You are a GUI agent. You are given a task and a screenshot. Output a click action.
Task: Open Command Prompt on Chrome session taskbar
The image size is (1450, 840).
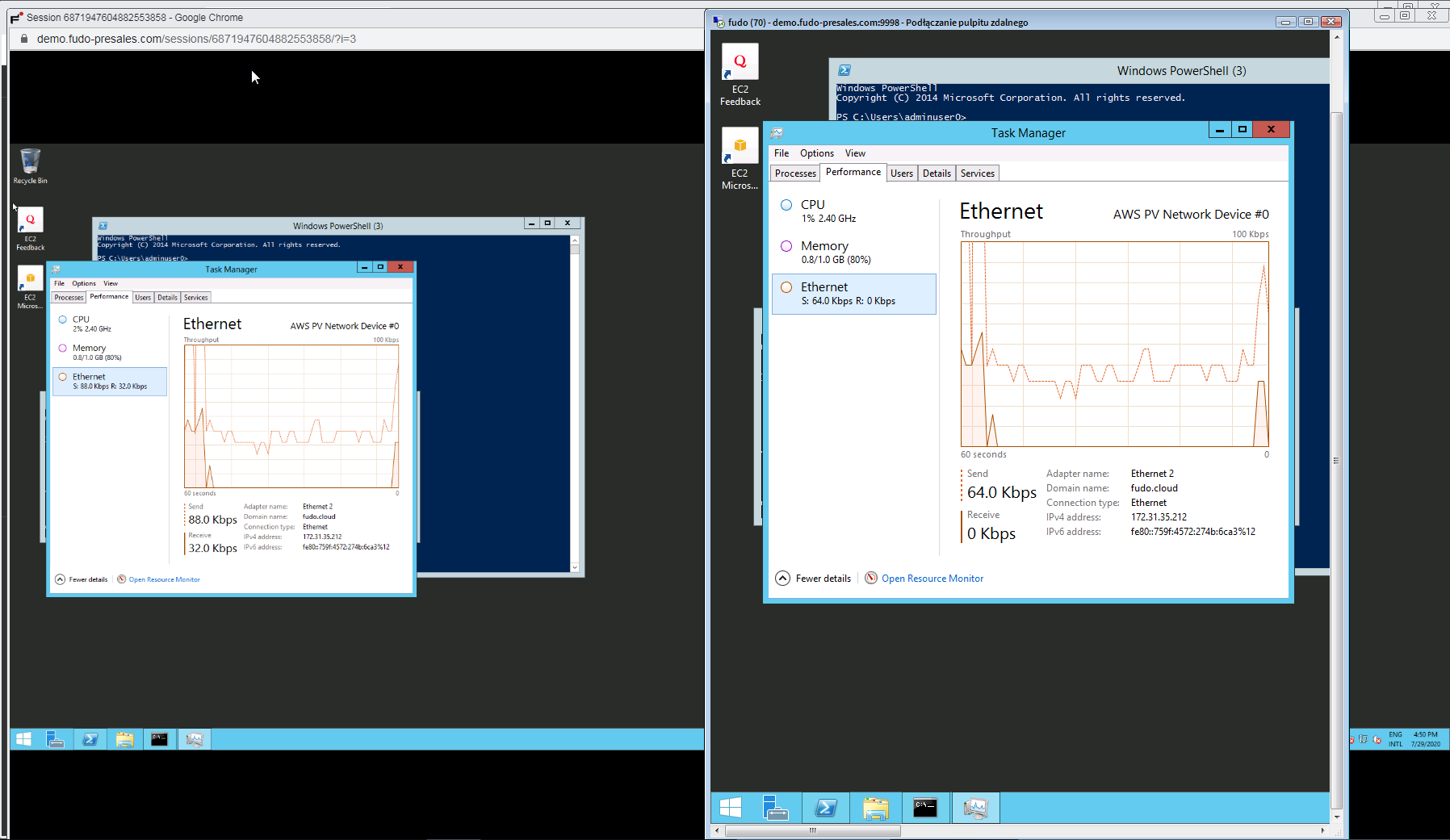(159, 739)
